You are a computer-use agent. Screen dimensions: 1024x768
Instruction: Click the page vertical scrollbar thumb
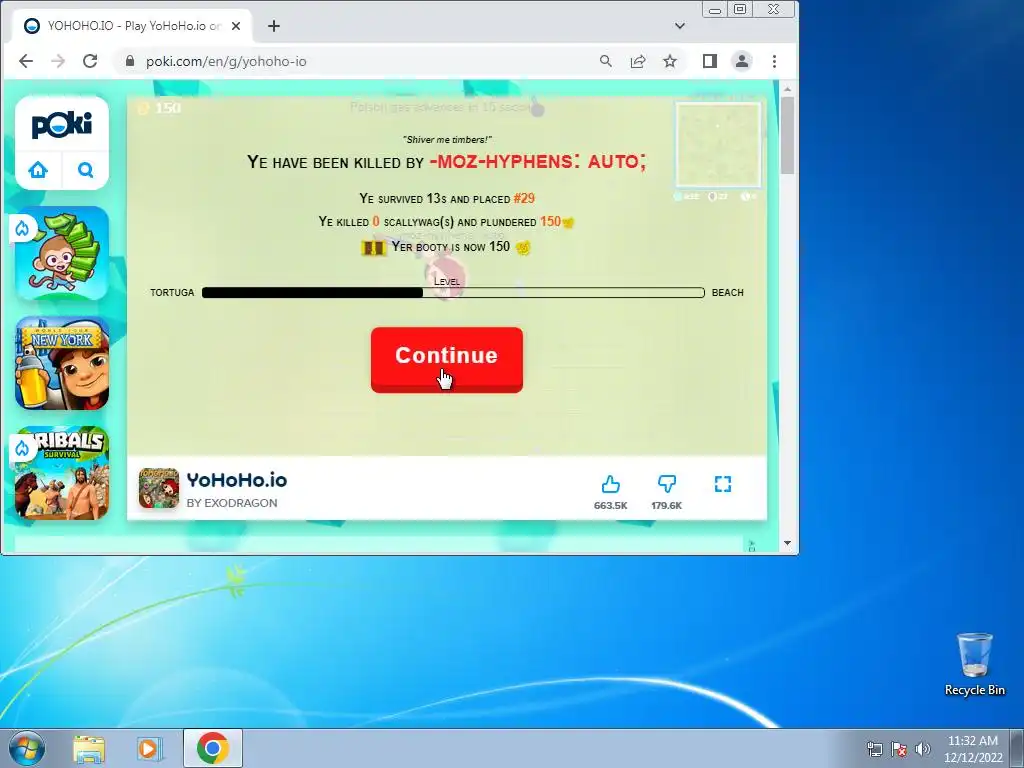pyautogui.click(x=788, y=135)
